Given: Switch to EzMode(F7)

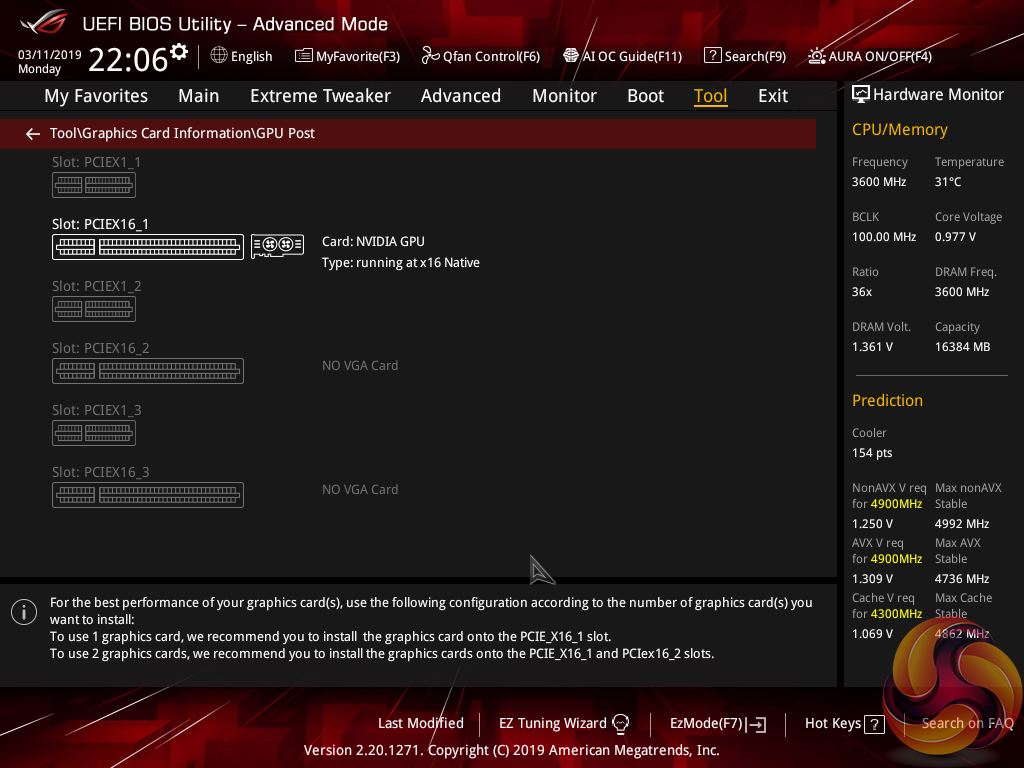Looking at the screenshot, I should [x=706, y=723].
